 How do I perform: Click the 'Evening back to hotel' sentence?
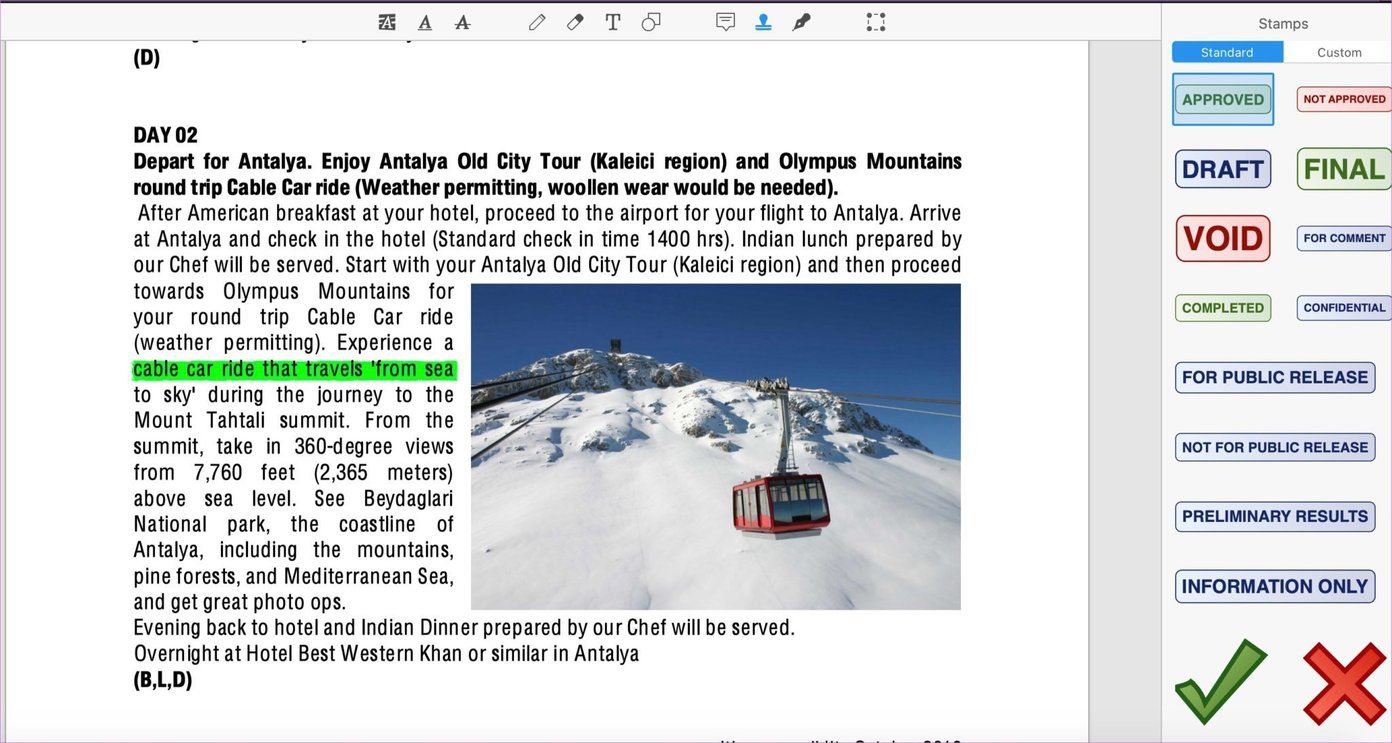[x=464, y=628]
